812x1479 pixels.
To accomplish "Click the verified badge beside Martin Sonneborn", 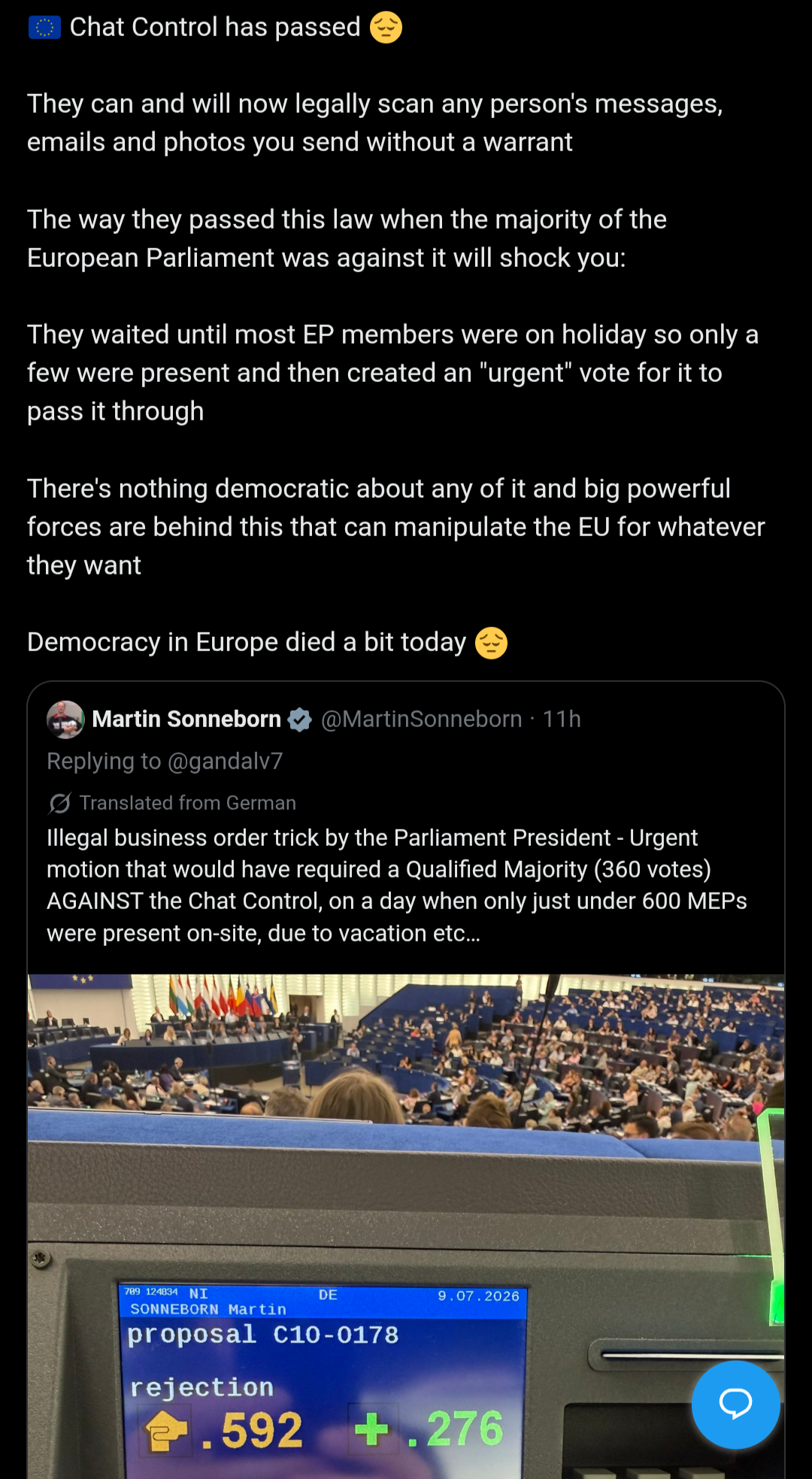I will 299,720.
